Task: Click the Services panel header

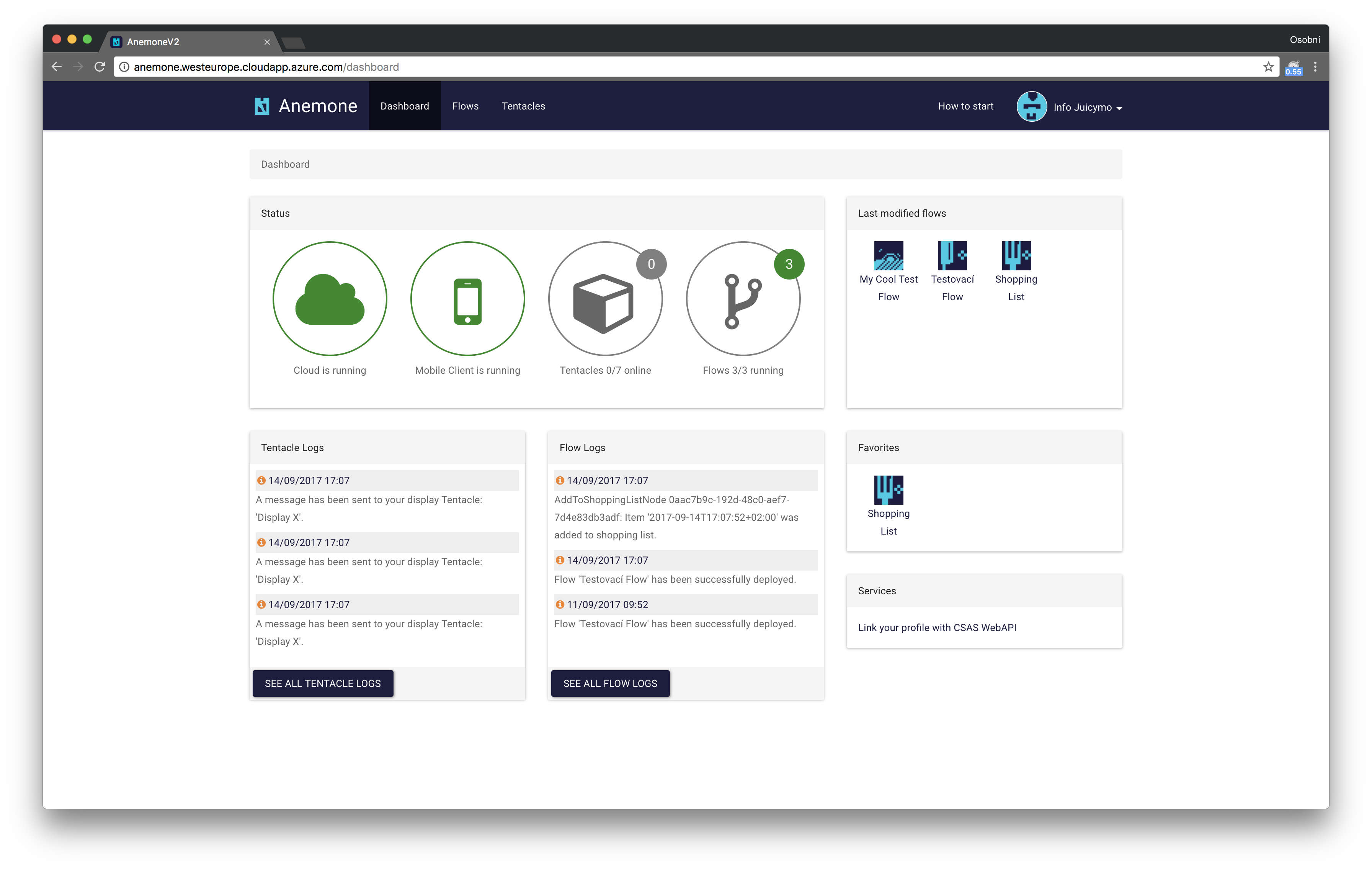Action: coord(984,590)
